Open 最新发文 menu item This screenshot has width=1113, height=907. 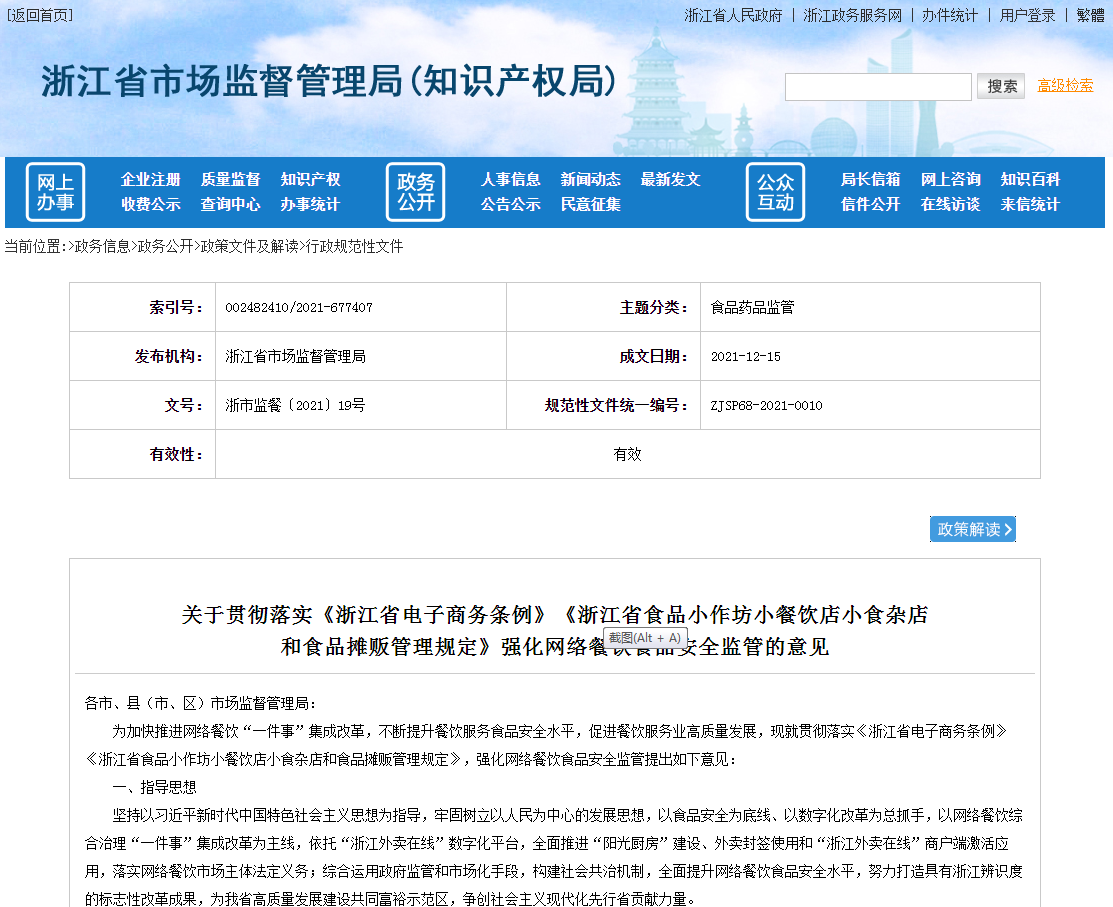pyautogui.click(x=671, y=180)
